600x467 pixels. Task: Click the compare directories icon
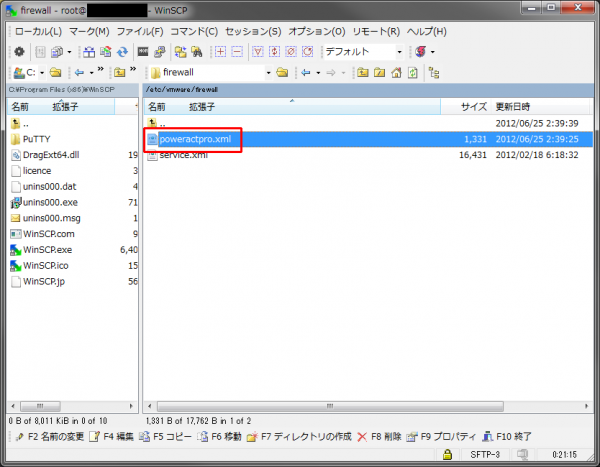[x=89, y=52]
